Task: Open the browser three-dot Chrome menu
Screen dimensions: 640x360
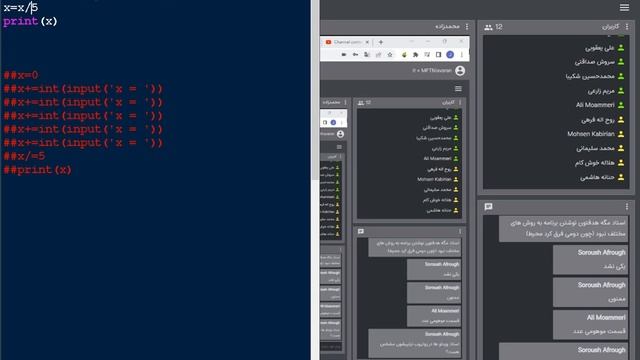Action: pos(462,55)
